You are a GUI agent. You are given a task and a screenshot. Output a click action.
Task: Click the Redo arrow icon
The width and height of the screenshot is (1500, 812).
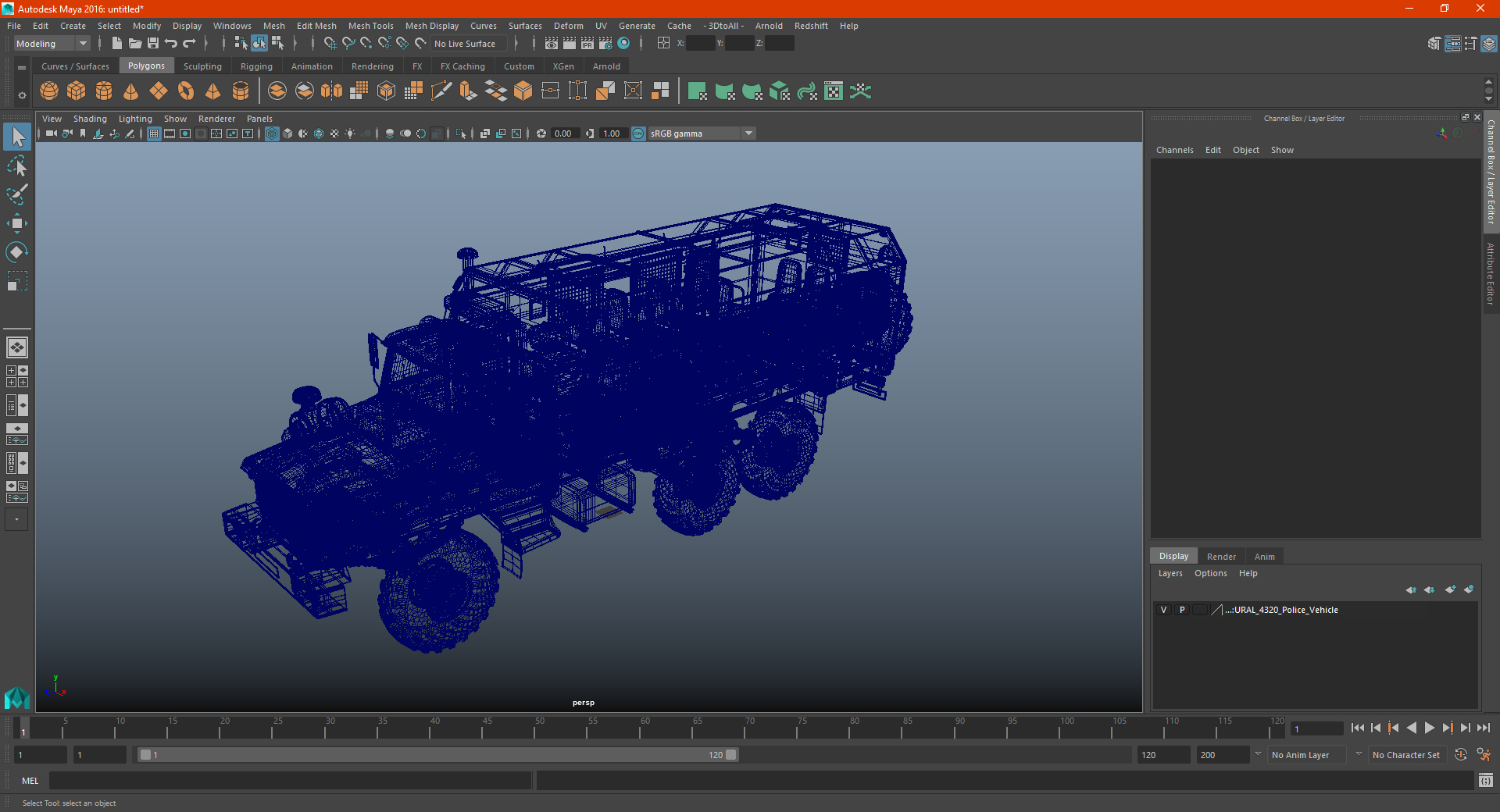tap(189, 44)
